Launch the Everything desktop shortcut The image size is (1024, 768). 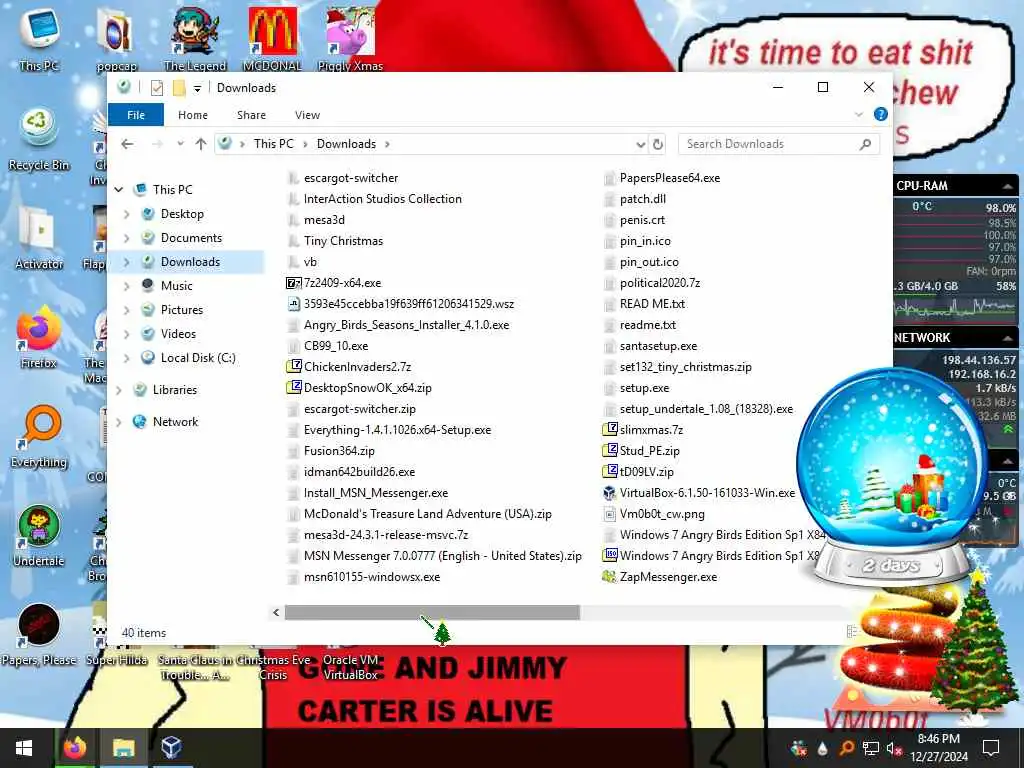point(39,436)
